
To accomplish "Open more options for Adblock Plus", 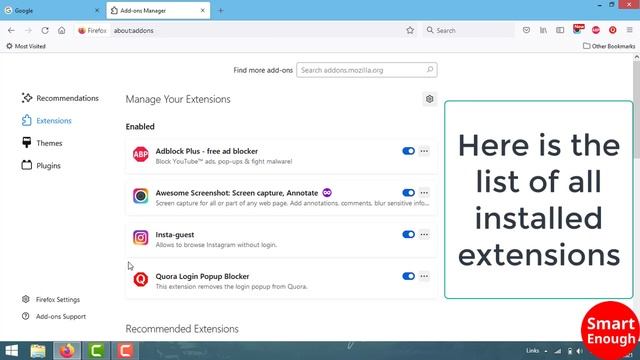I will (x=424, y=151).
